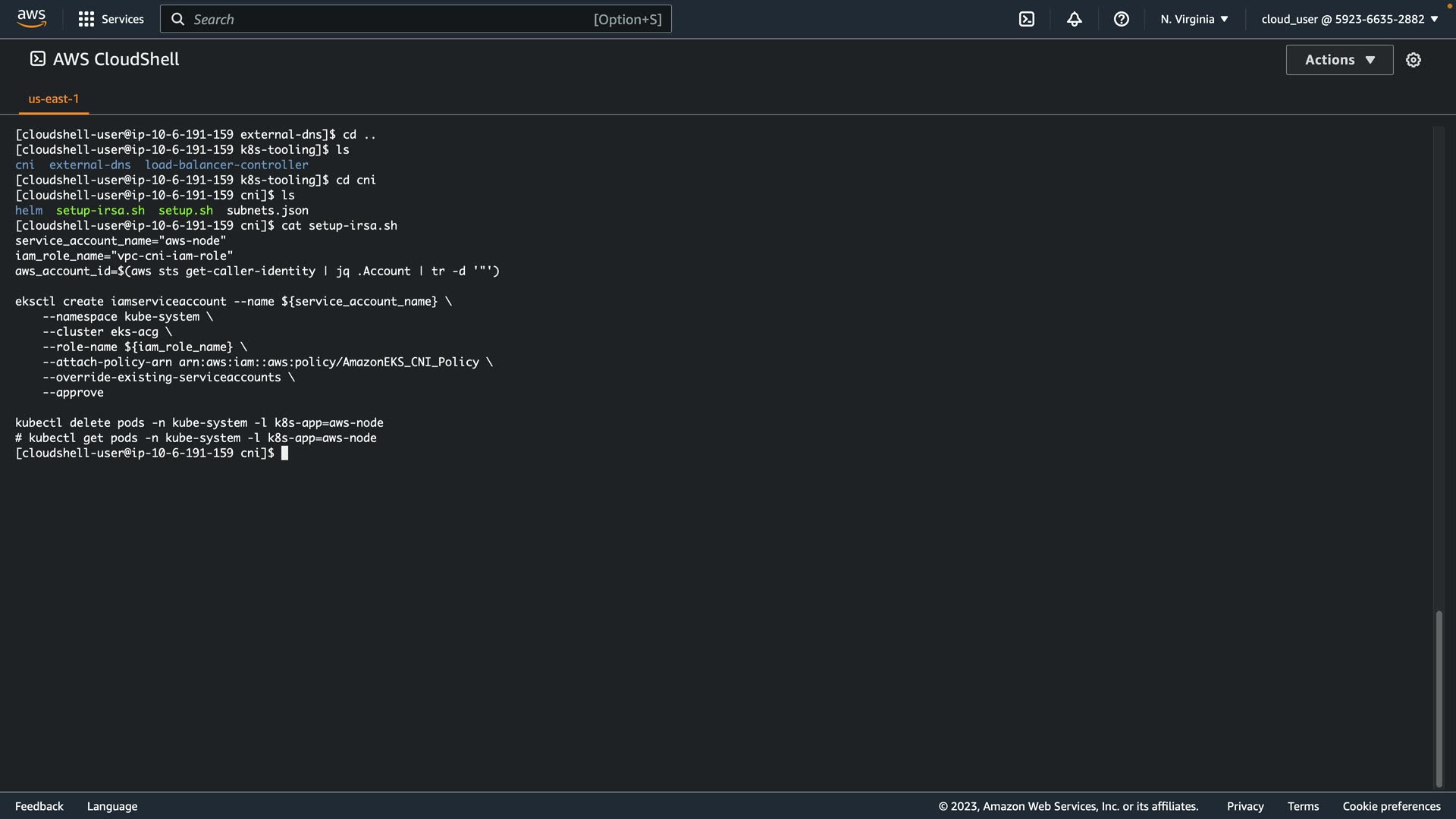Image resolution: width=1456 pixels, height=819 pixels.
Task: Click the CloudShell terminal icon in top bar
Action: coord(1026,19)
